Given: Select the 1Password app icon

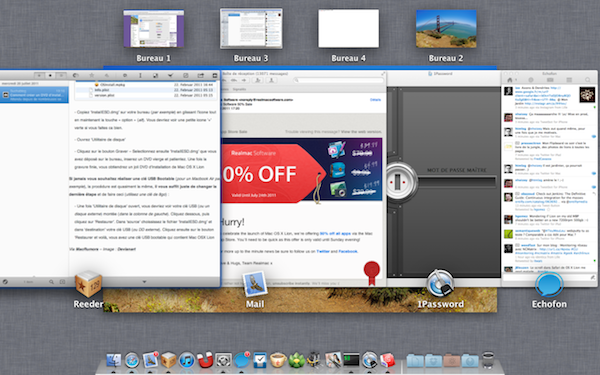Looking at the screenshot, I should [440, 283].
